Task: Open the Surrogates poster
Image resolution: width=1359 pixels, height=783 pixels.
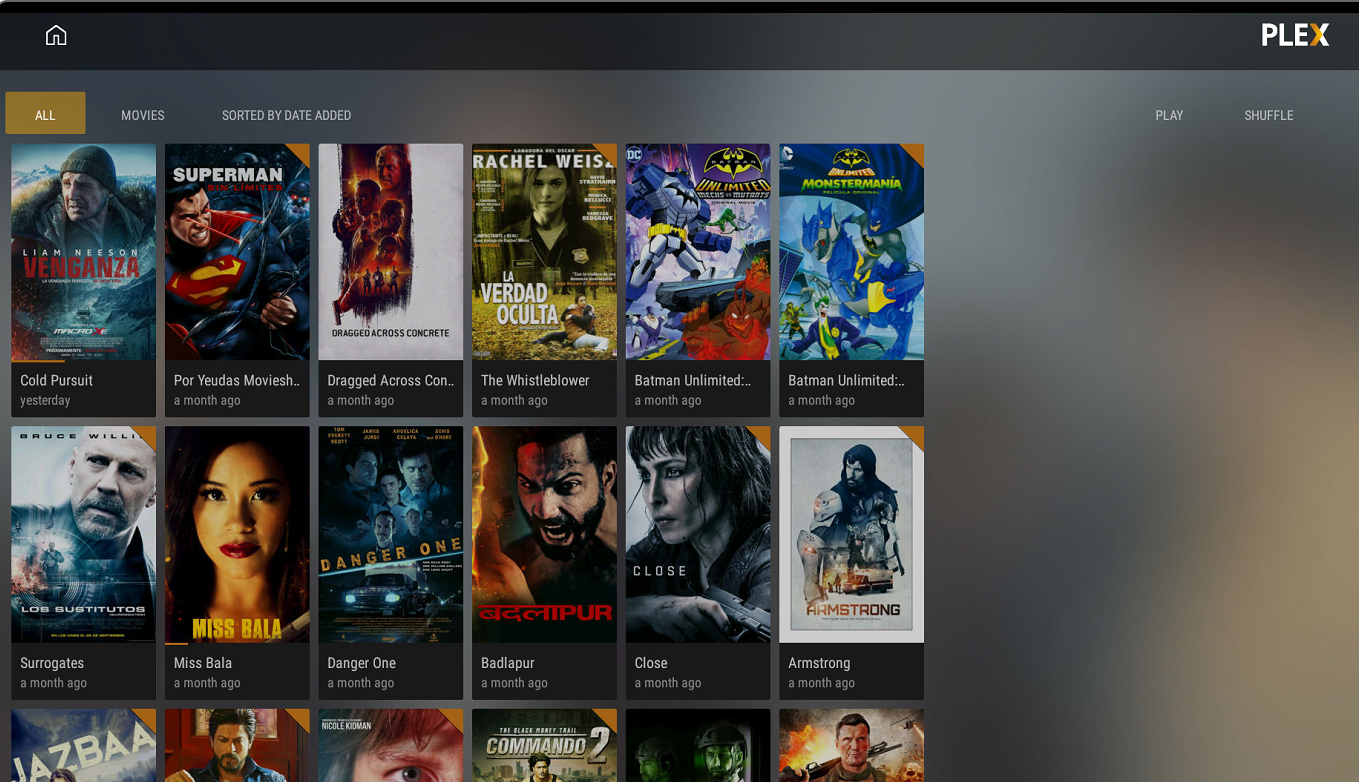Action: tap(83, 535)
